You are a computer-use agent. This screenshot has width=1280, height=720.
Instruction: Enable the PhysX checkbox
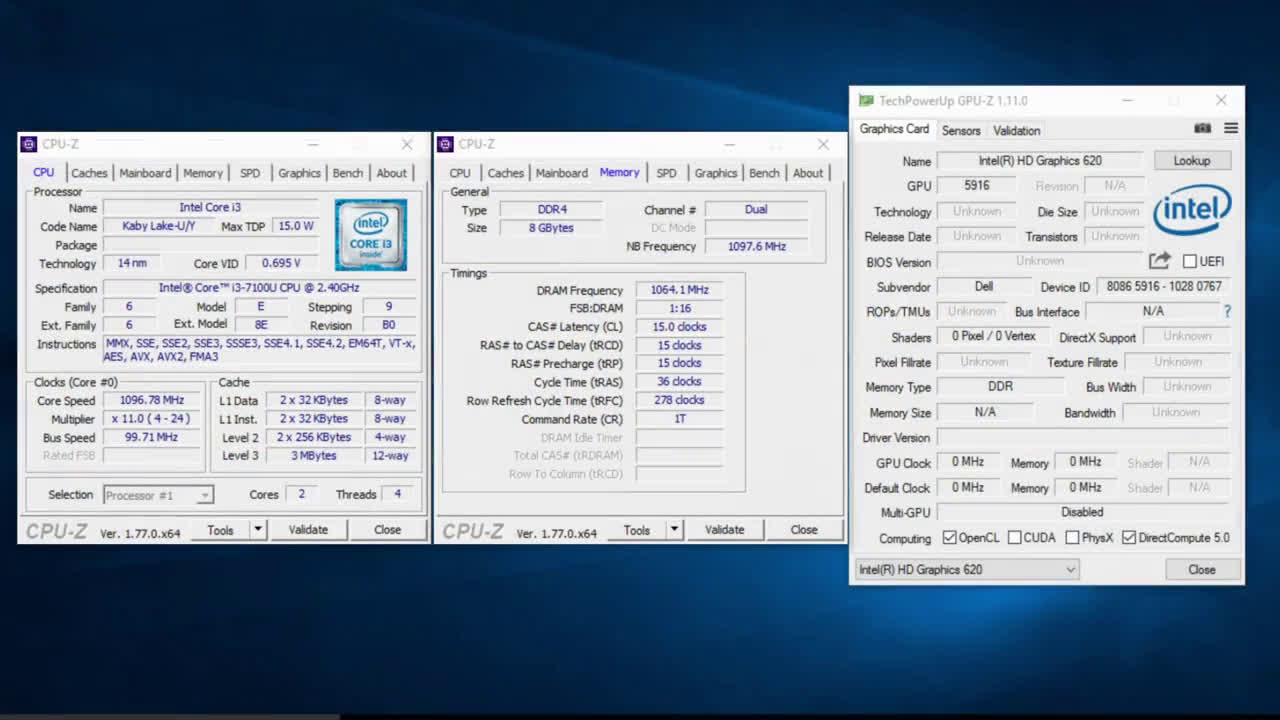pos(1072,538)
